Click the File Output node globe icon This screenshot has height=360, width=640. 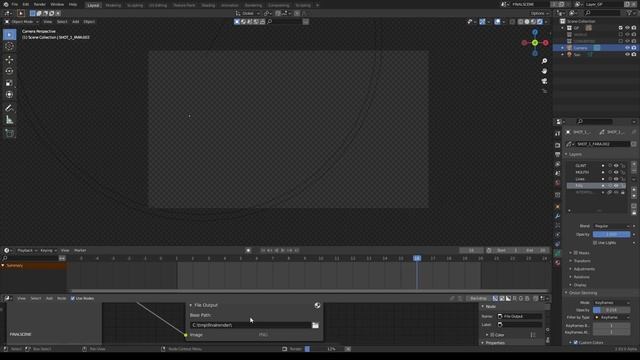pyautogui.click(x=317, y=305)
